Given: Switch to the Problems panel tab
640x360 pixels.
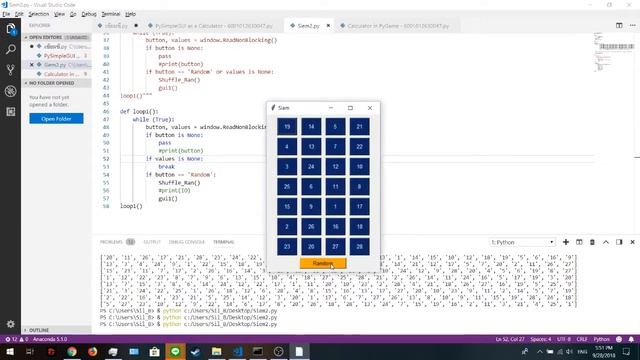Looking at the screenshot, I should (x=117, y=242).
